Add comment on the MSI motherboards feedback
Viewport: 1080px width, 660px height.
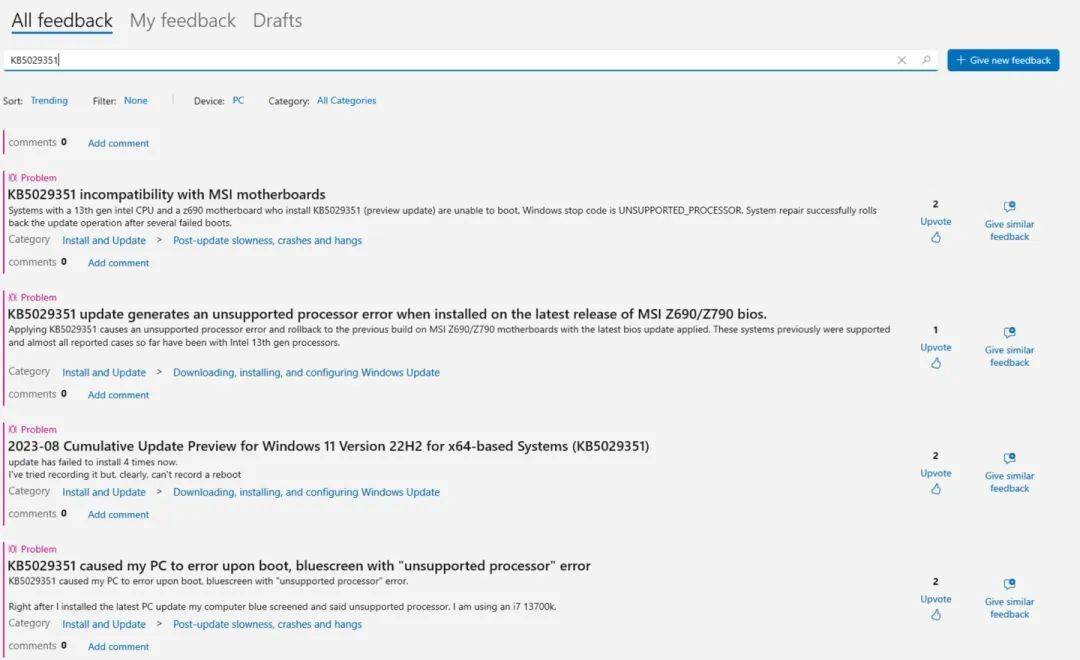pyautogui.click(x=118, y=262)
